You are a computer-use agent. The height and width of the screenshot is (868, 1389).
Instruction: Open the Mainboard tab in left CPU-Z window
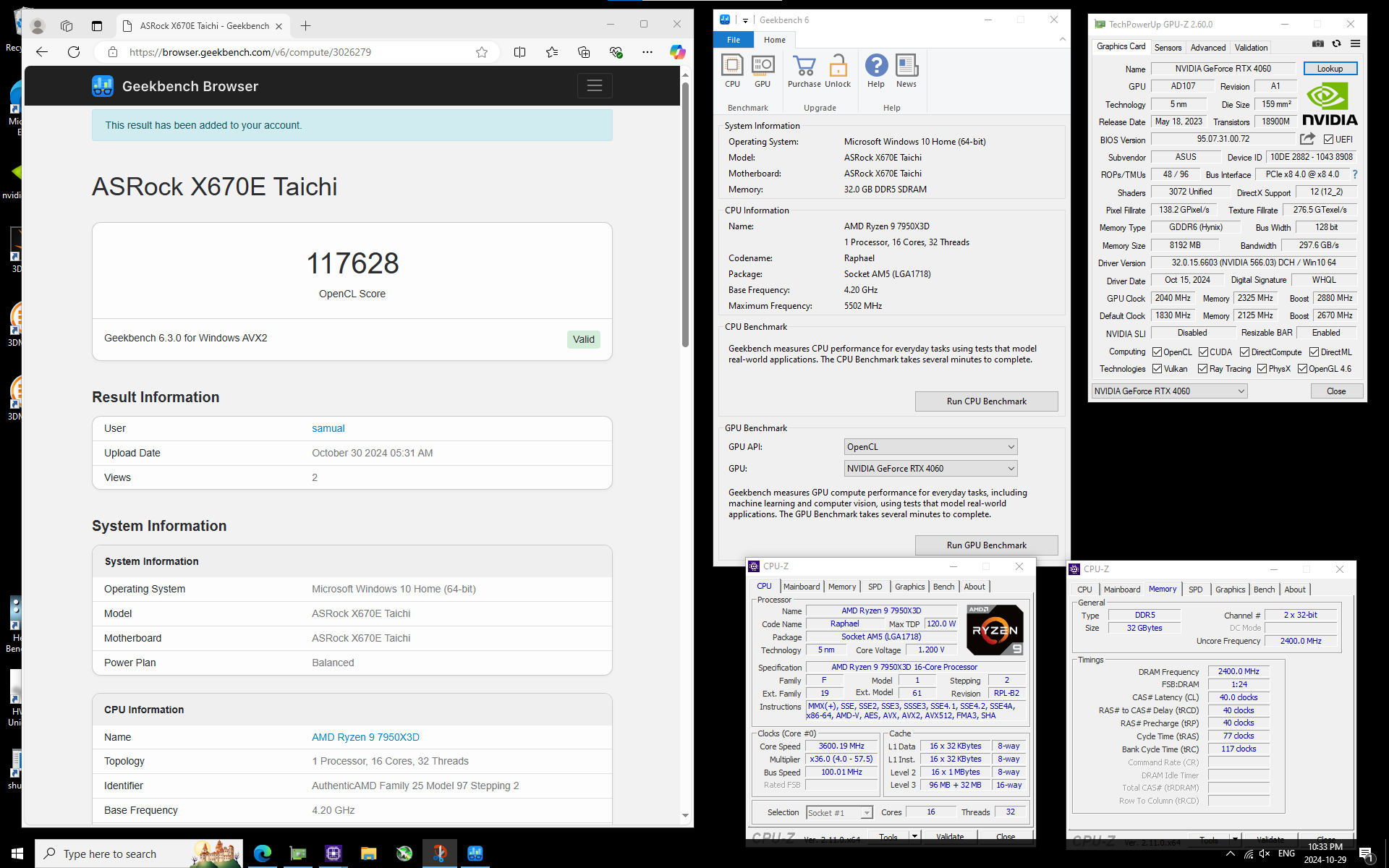point(802,587)
